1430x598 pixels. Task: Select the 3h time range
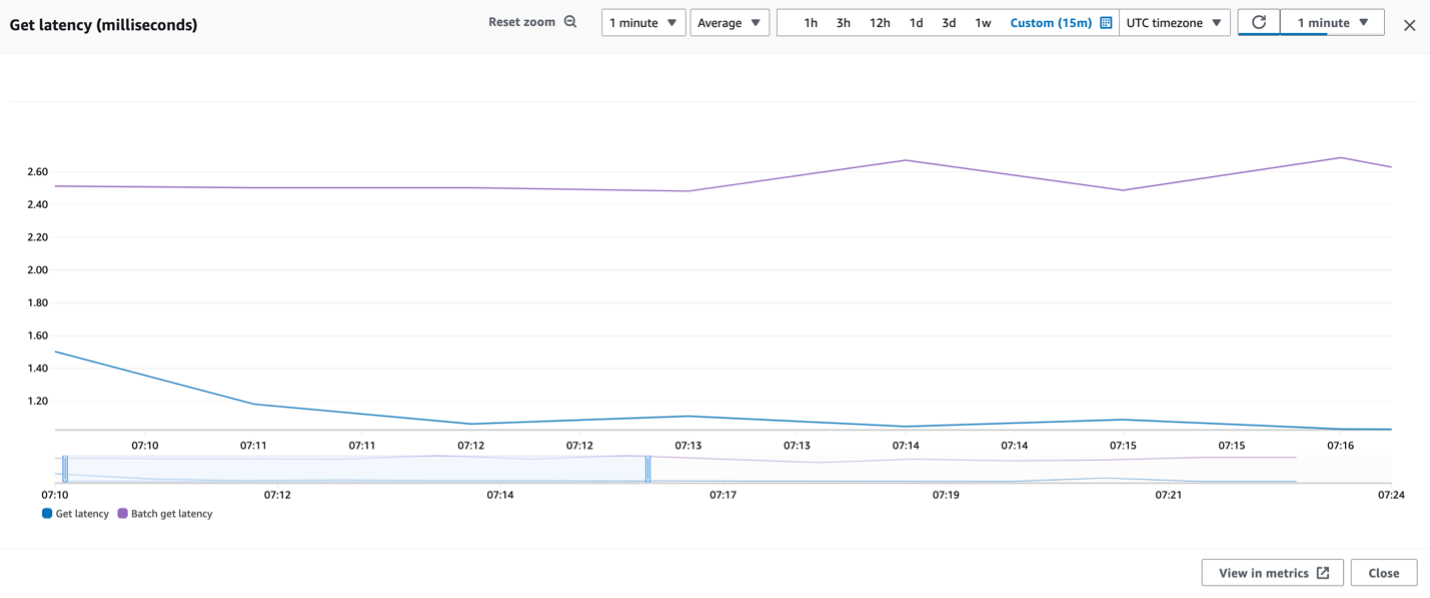coord(843,22)
